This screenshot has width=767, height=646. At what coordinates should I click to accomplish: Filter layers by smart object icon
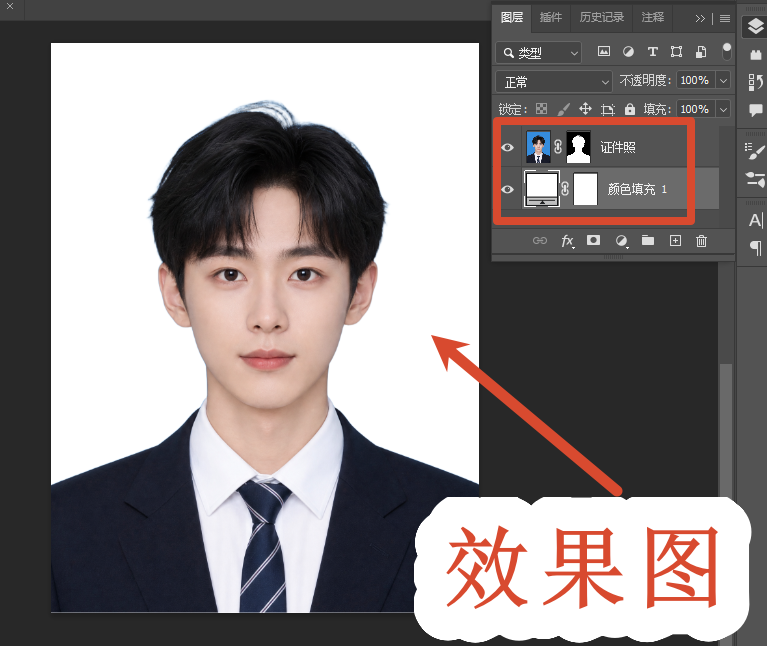[x=701, y=51]
